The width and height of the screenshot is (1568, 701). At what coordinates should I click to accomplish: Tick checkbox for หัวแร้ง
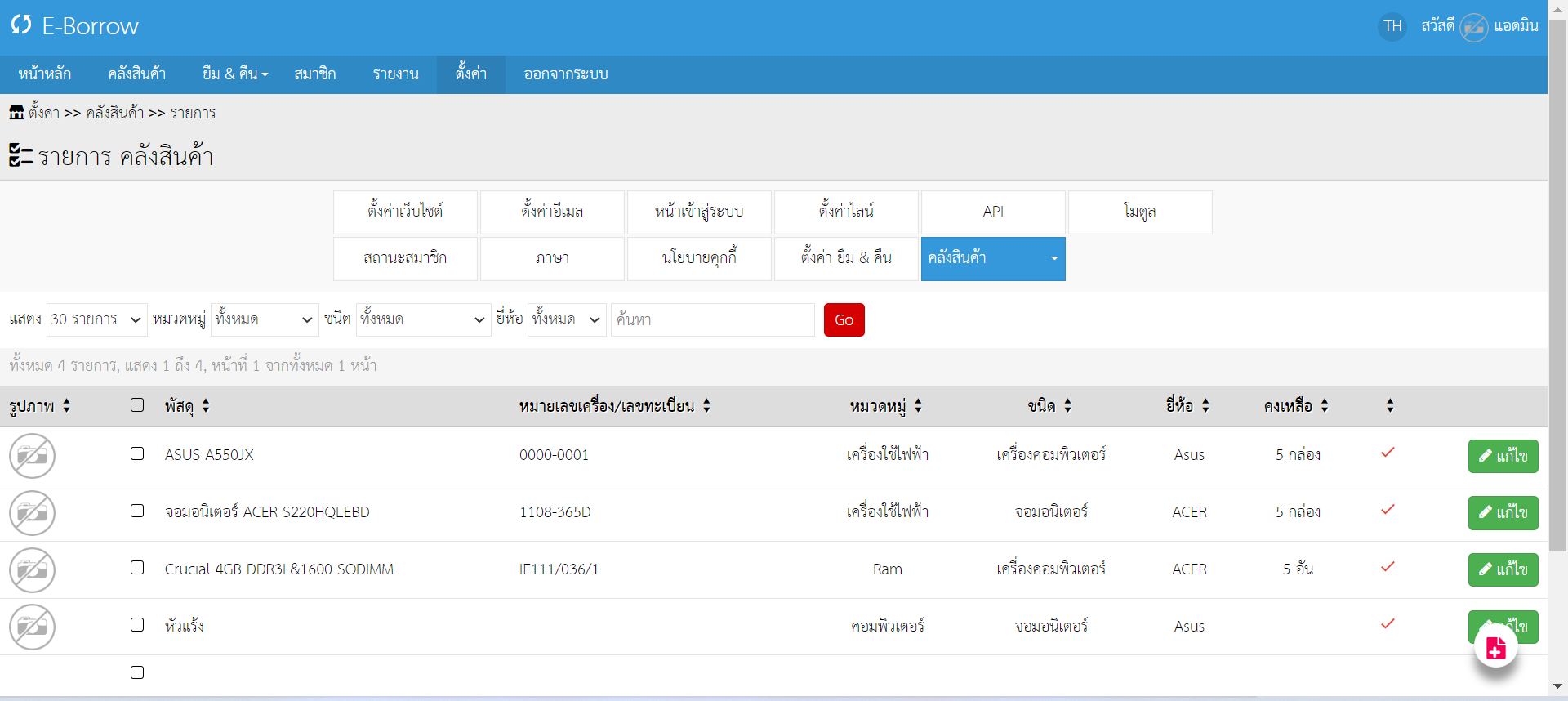coord(137,625)
